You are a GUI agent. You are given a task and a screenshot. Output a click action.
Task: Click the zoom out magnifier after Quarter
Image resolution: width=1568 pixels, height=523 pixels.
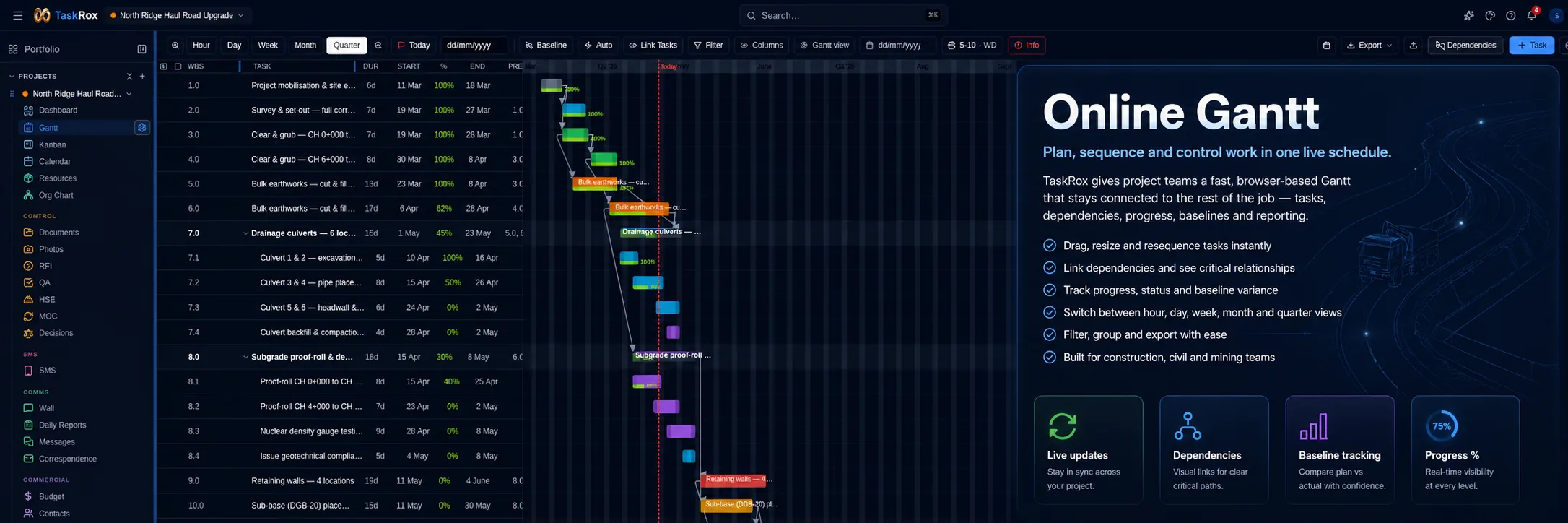378,46
